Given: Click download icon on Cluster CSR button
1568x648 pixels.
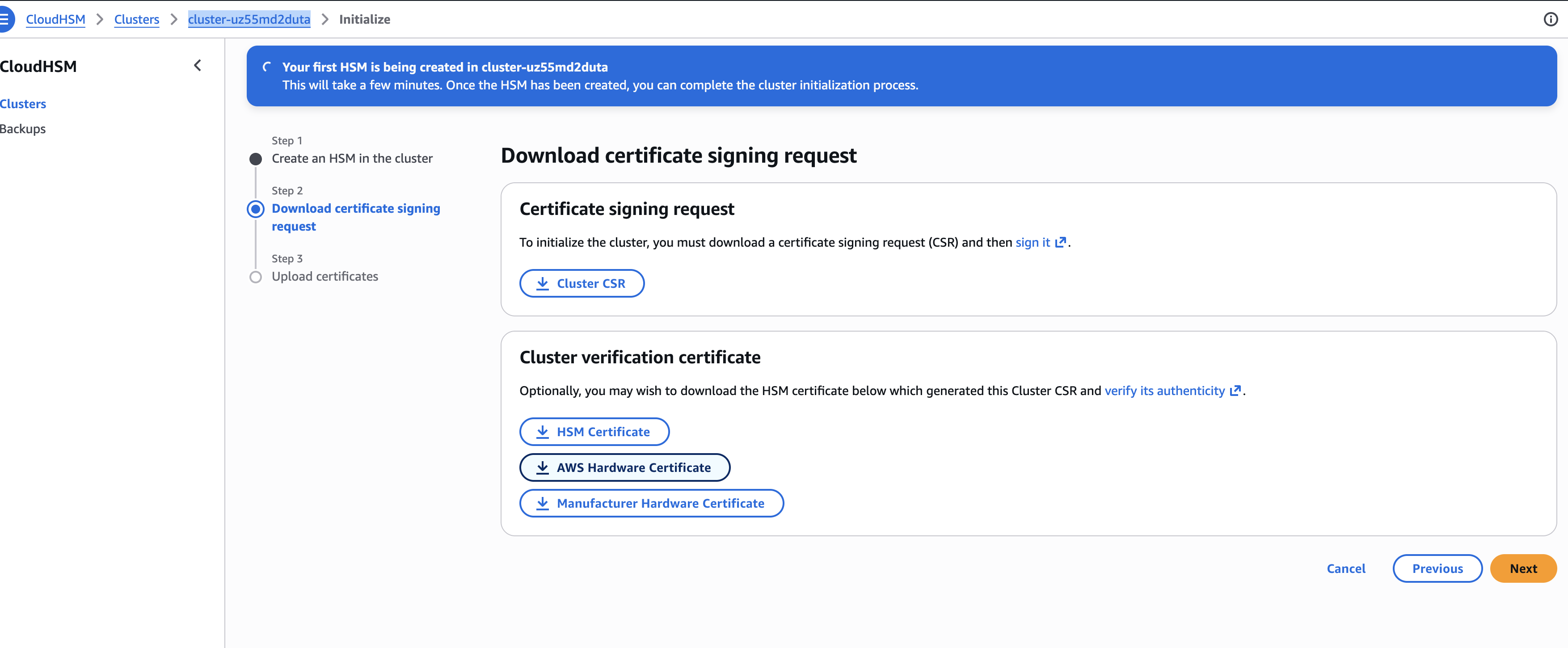Looking at the screenshot, I should tap(542, 283).
